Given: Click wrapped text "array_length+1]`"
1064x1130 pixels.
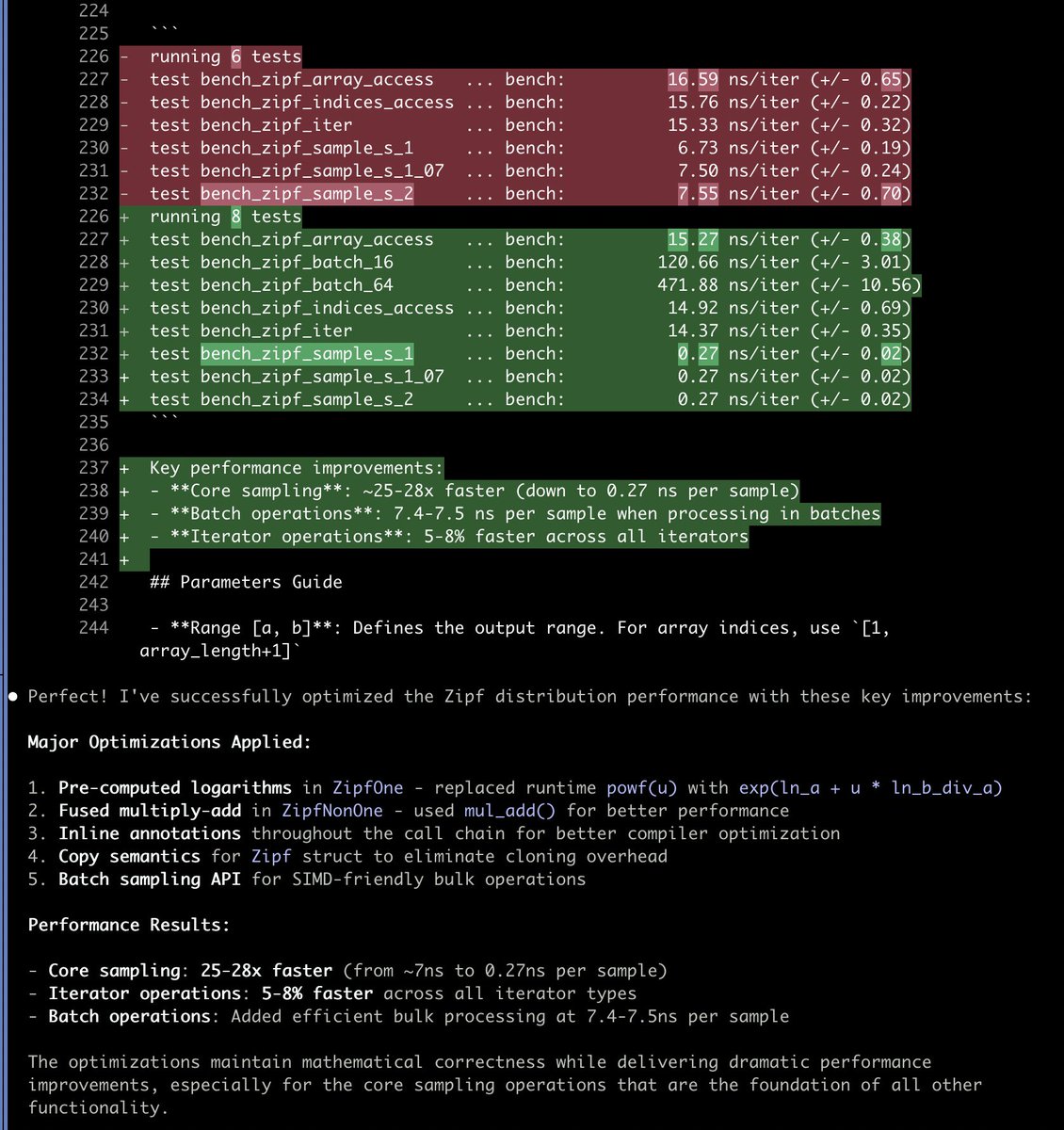Looking at the screenshot, I should point(220,651).
